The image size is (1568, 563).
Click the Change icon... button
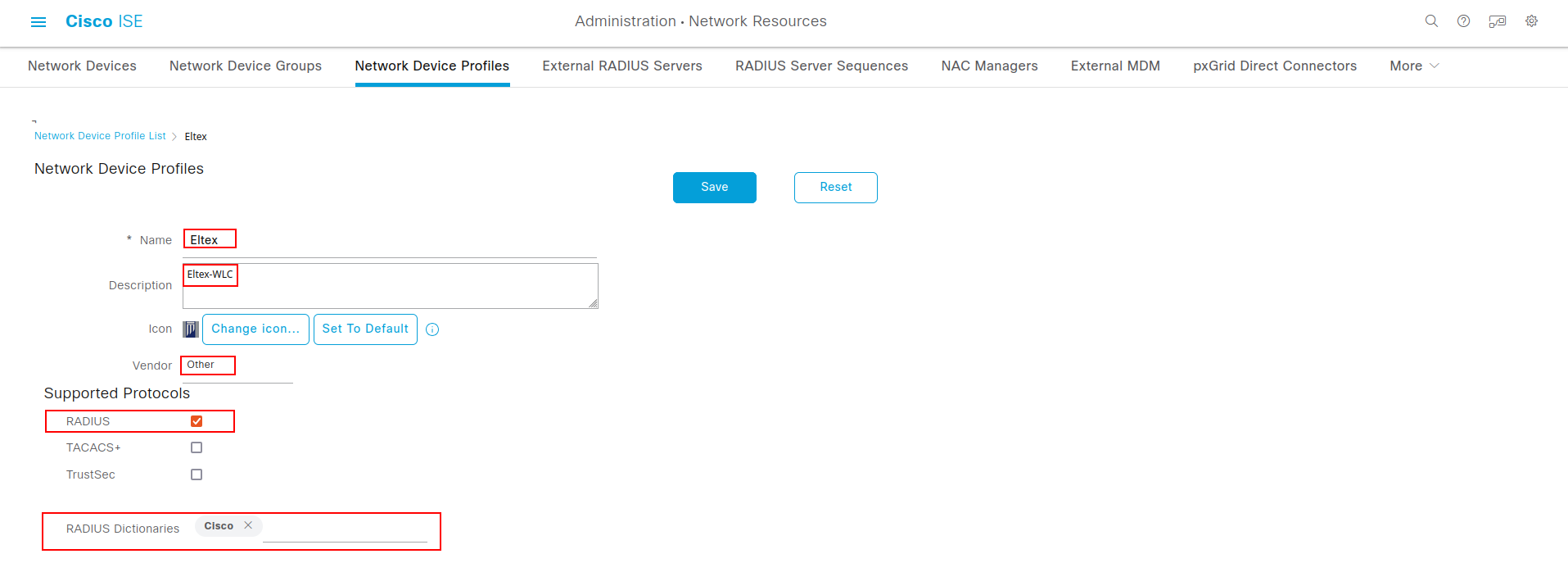coord(255,329)
